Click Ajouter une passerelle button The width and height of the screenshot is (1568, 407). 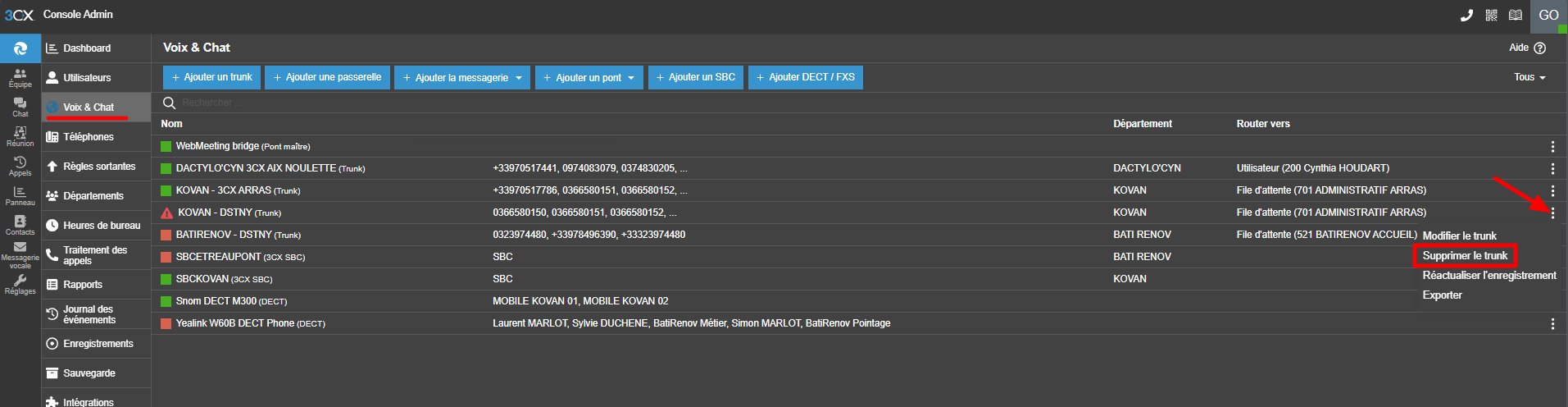click(327, 77)
